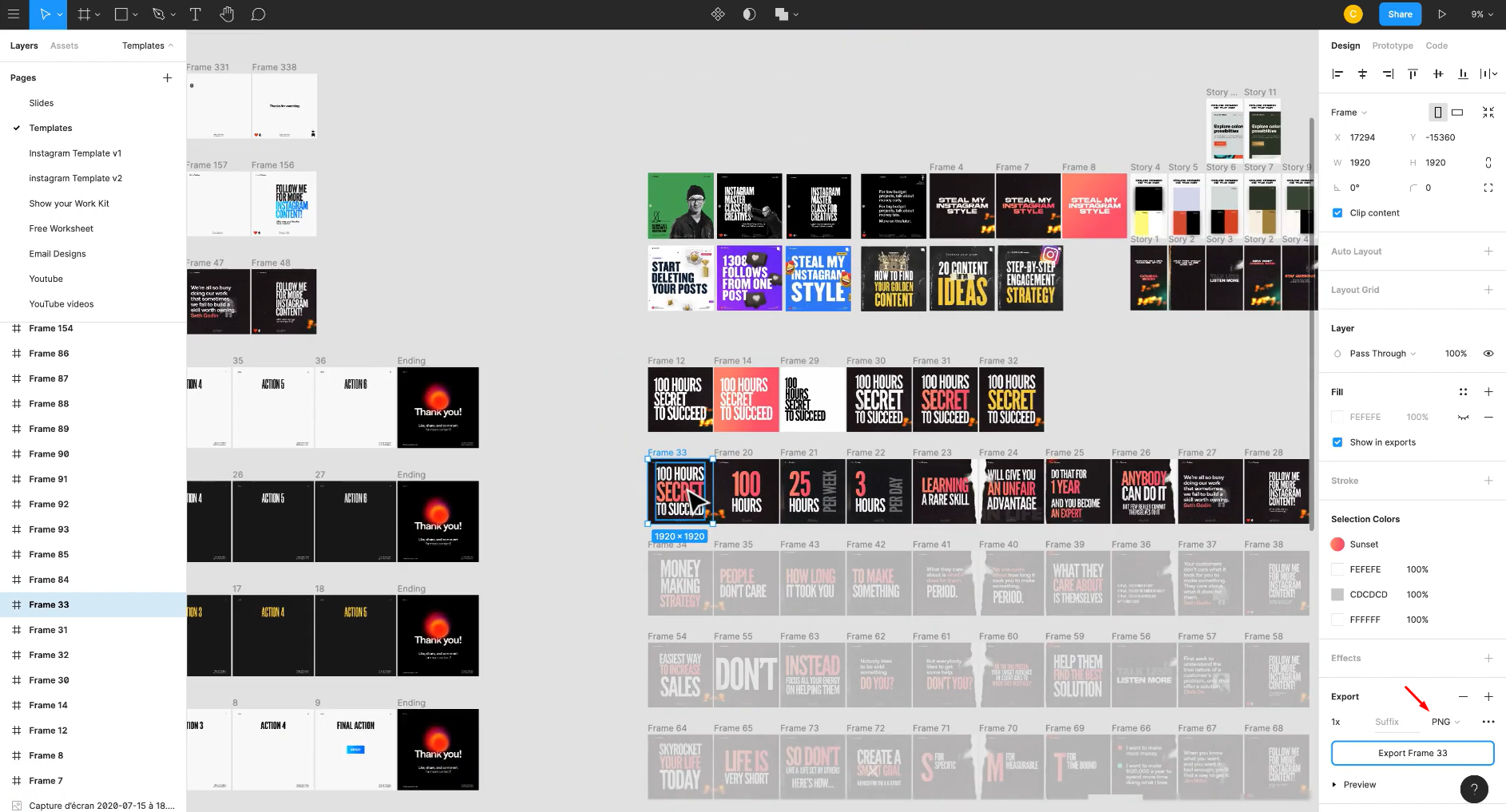Select the Move tool
The image size is (1506, 812).
tap(46, 14)
